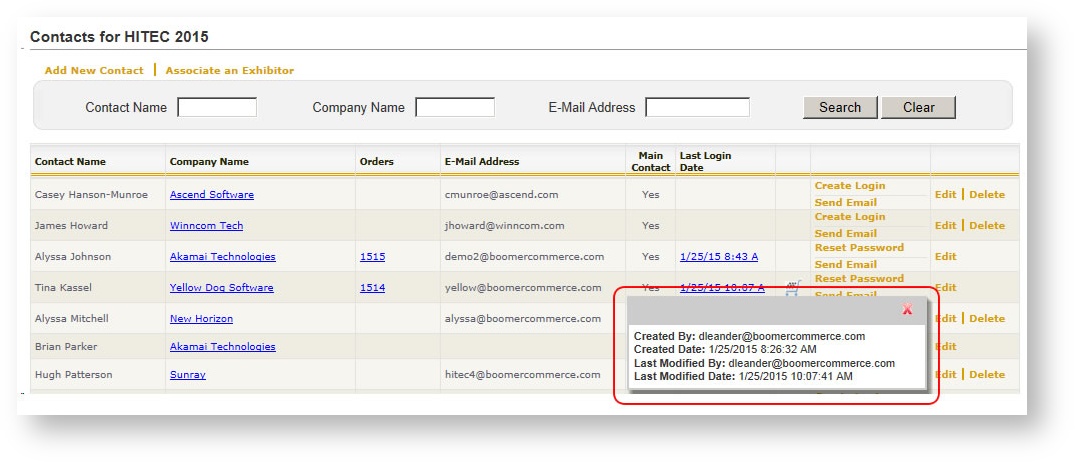Select email alyssa@boomercommerce.com
The width and height of the screenshot is (1075, 463).
point(523,318)
